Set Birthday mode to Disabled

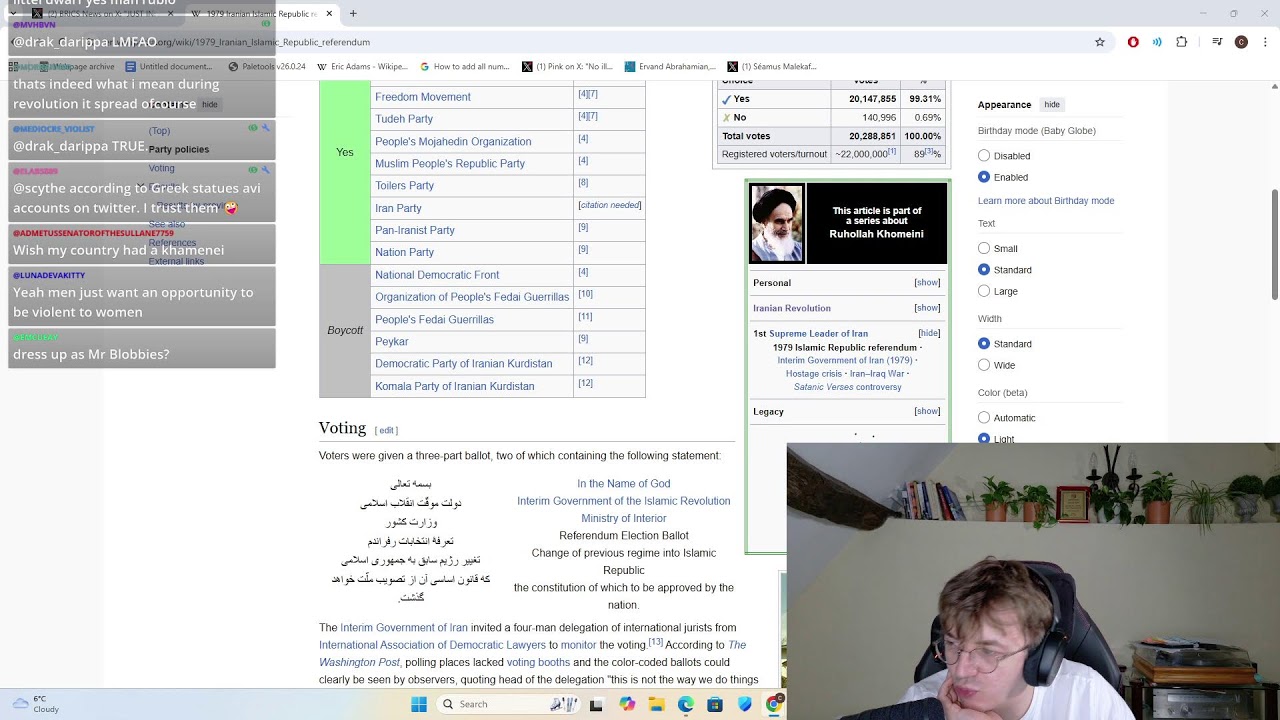click(984, 156)
